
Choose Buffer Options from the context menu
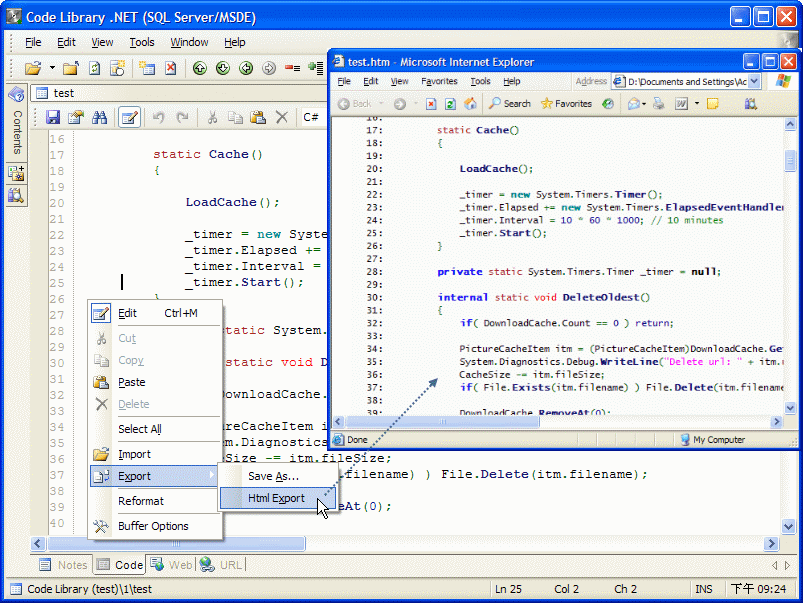coord(156,526)
